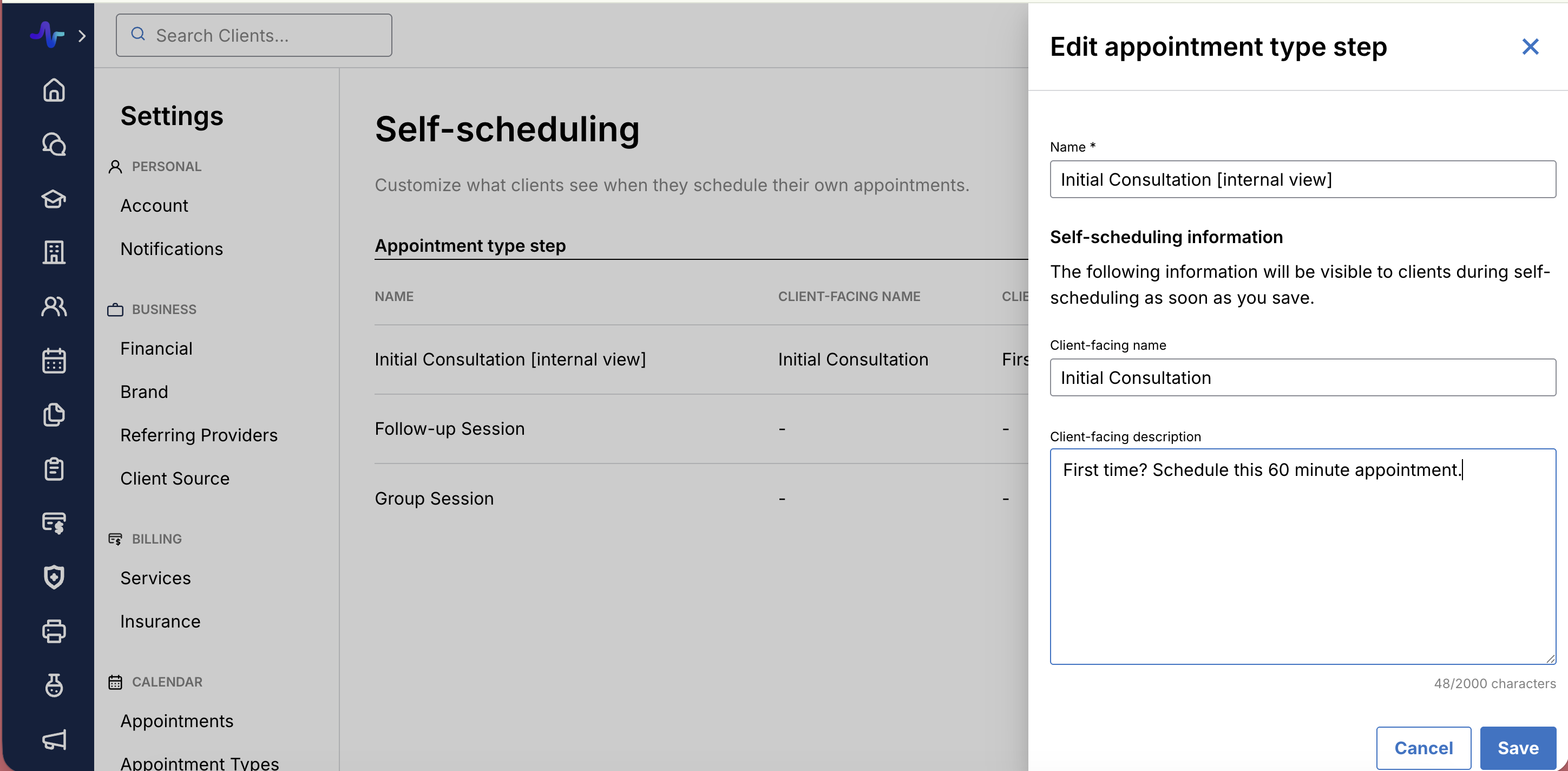
Task: Click the shield icon in sidebar
Action: coord(54,577)
